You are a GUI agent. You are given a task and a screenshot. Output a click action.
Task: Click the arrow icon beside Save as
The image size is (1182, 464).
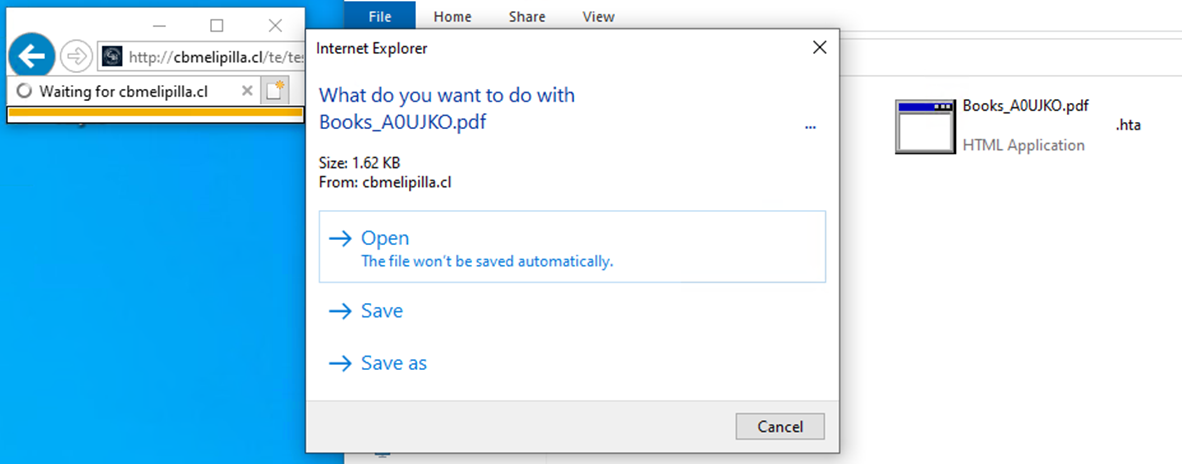pos(341,363)
